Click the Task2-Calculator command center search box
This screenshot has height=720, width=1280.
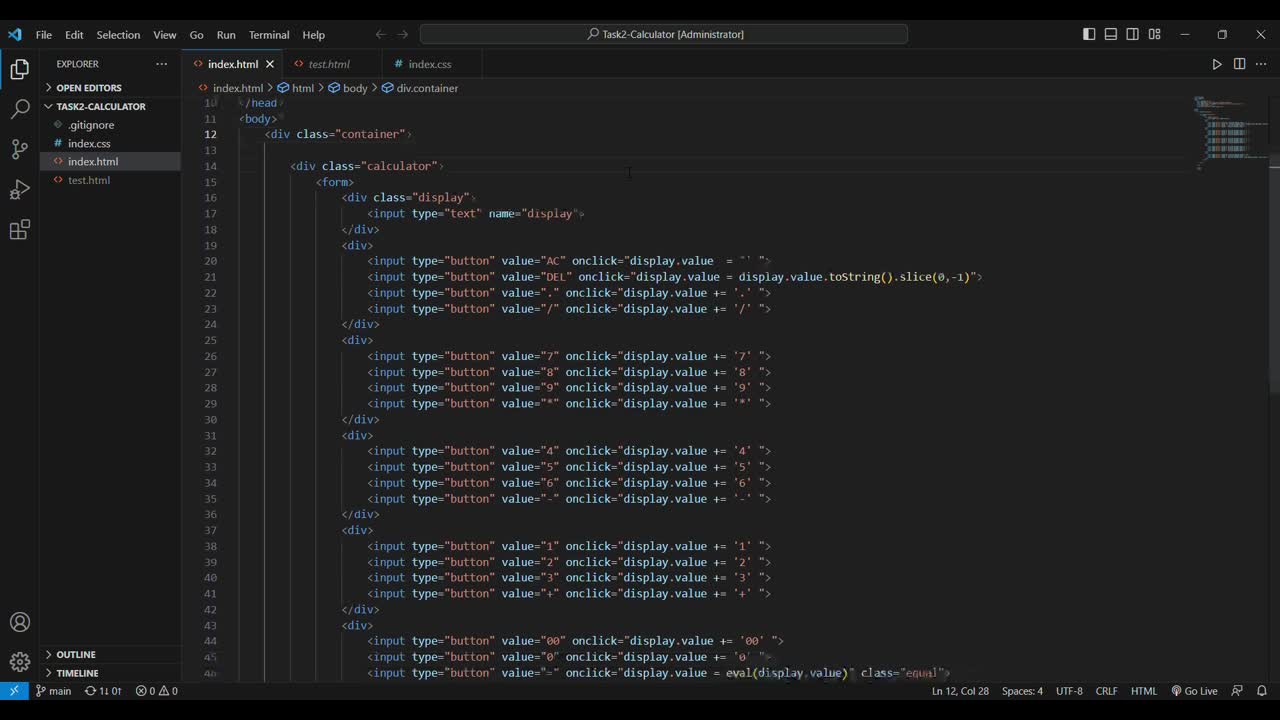[x=664, y=34]
